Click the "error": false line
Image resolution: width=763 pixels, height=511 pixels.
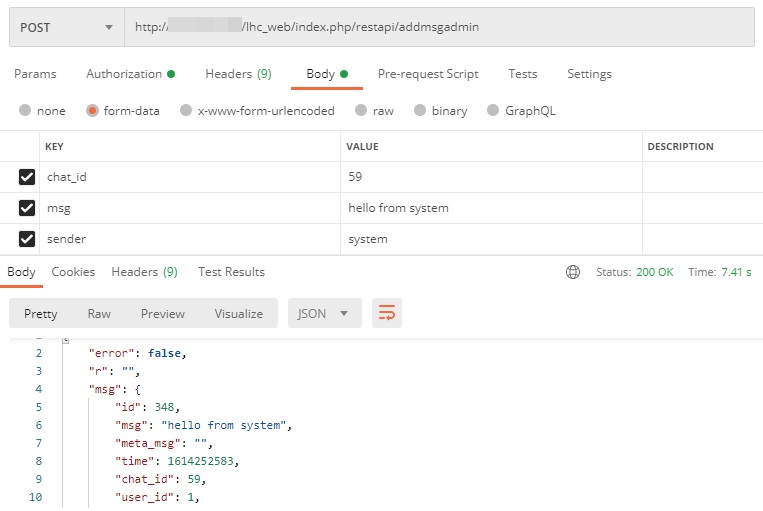(x=138, y=353)
